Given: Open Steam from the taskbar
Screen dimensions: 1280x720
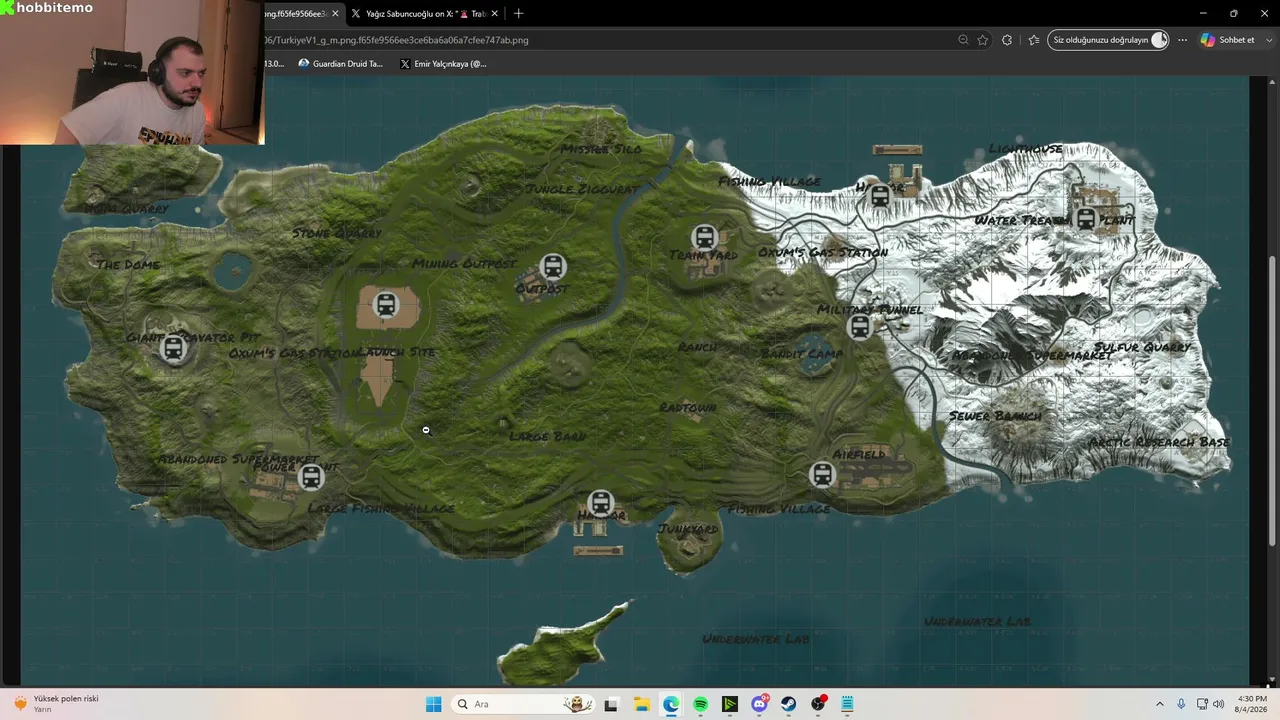Looking at the screenshot, I should [789, 704].
